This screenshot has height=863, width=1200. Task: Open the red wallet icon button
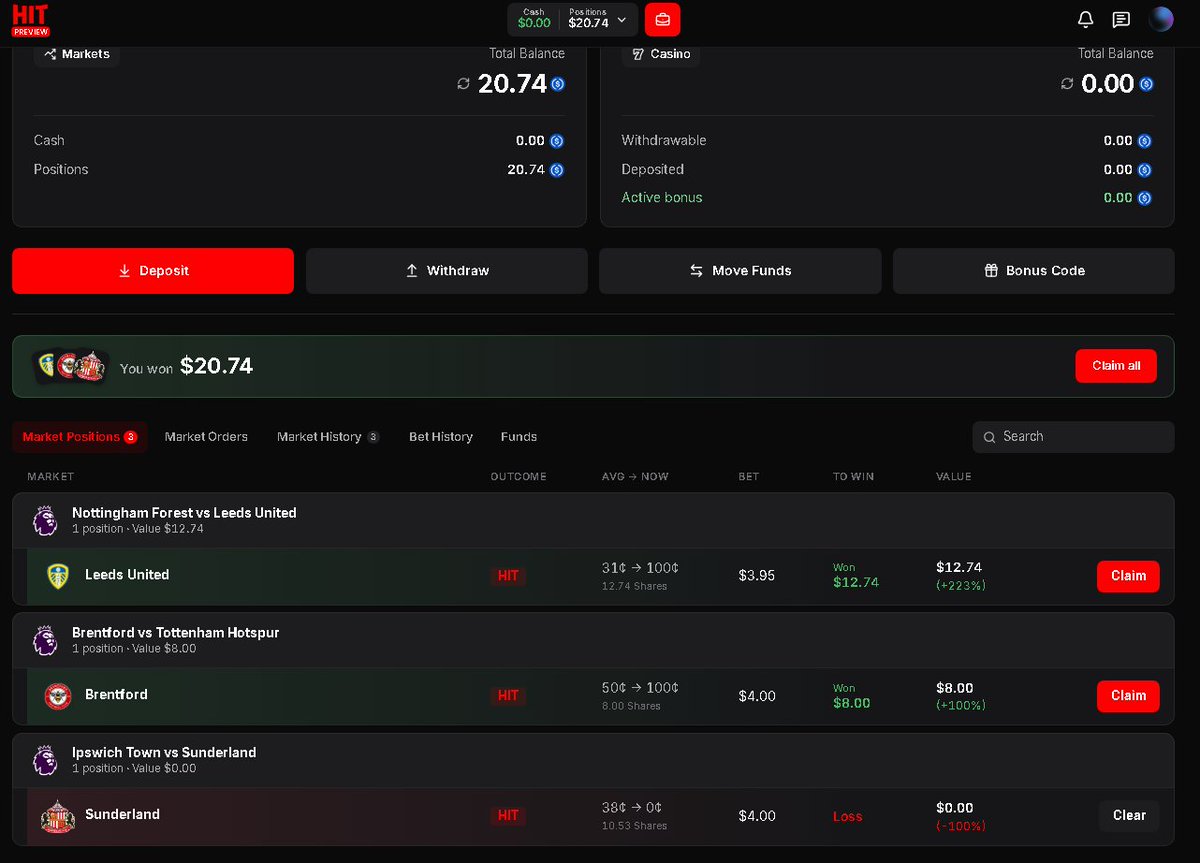[662, 19]
